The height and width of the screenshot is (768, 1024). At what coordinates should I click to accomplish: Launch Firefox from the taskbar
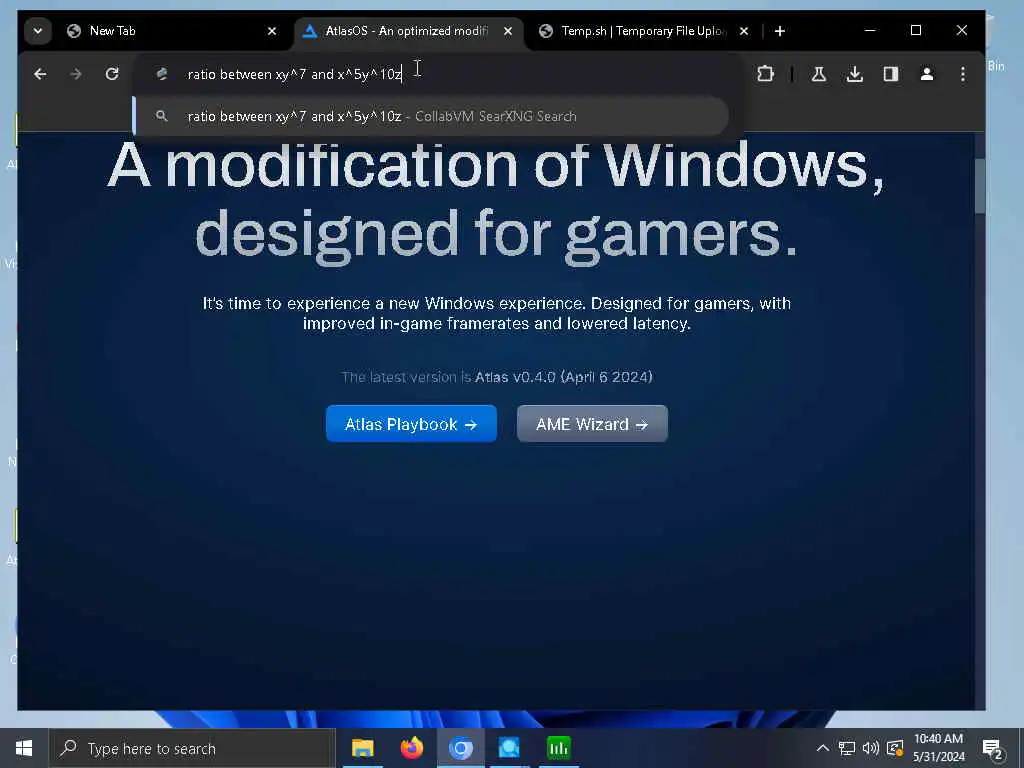click(411, 748)
